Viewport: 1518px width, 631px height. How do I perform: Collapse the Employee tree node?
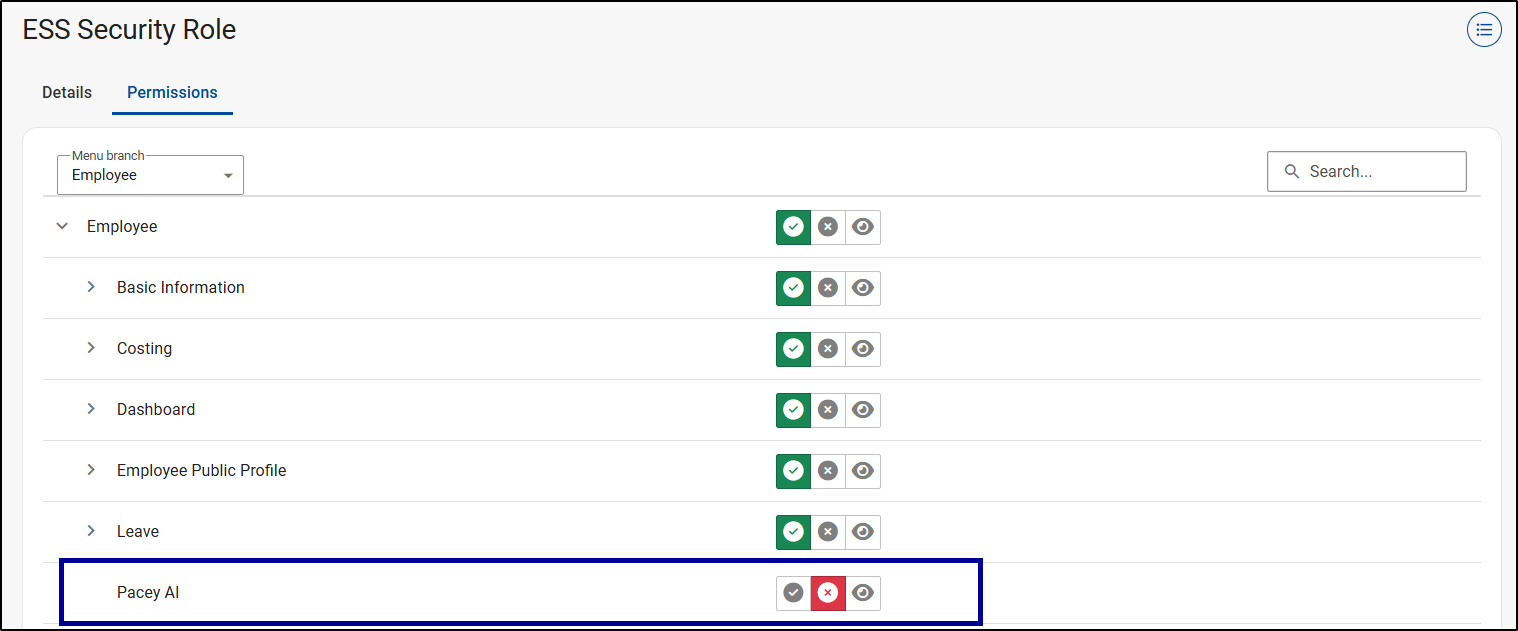coord(63,227)
